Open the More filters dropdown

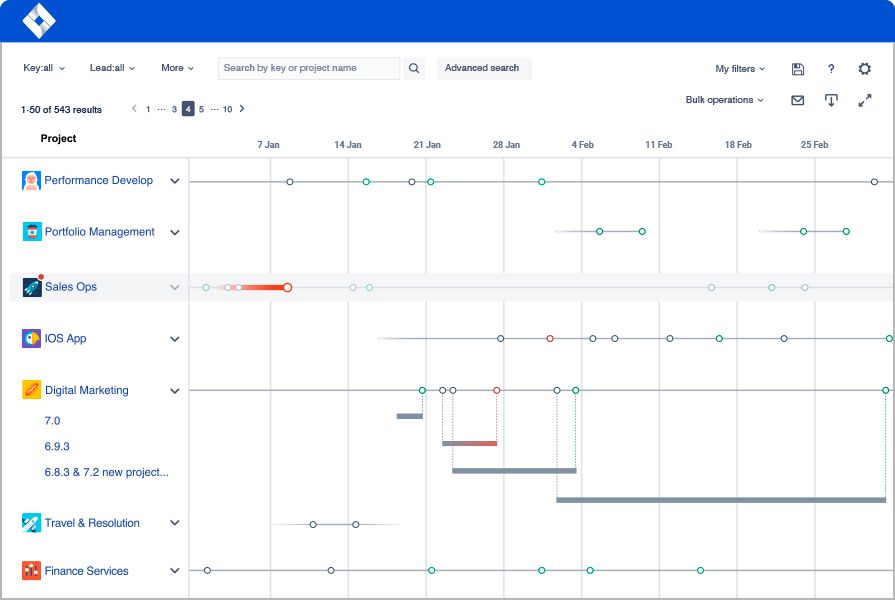(x=178, y=68)
